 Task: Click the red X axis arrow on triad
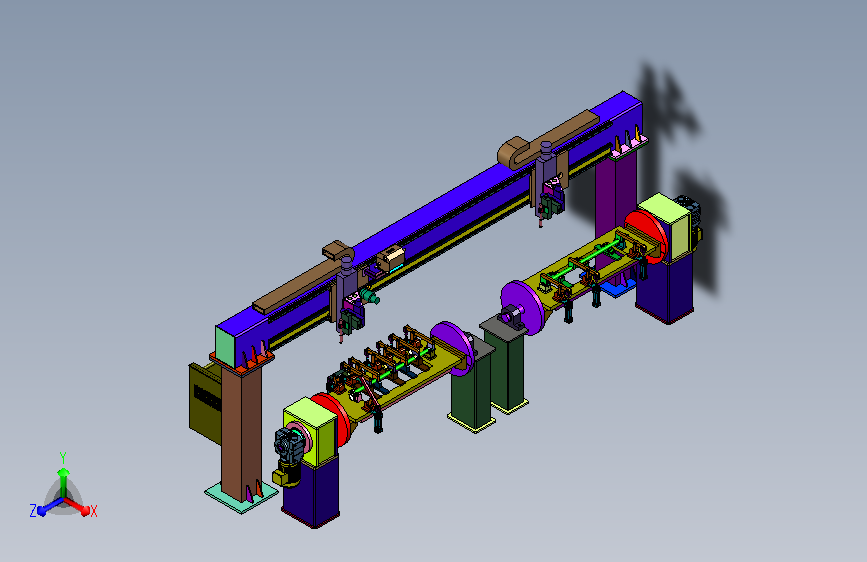(77, 506)
